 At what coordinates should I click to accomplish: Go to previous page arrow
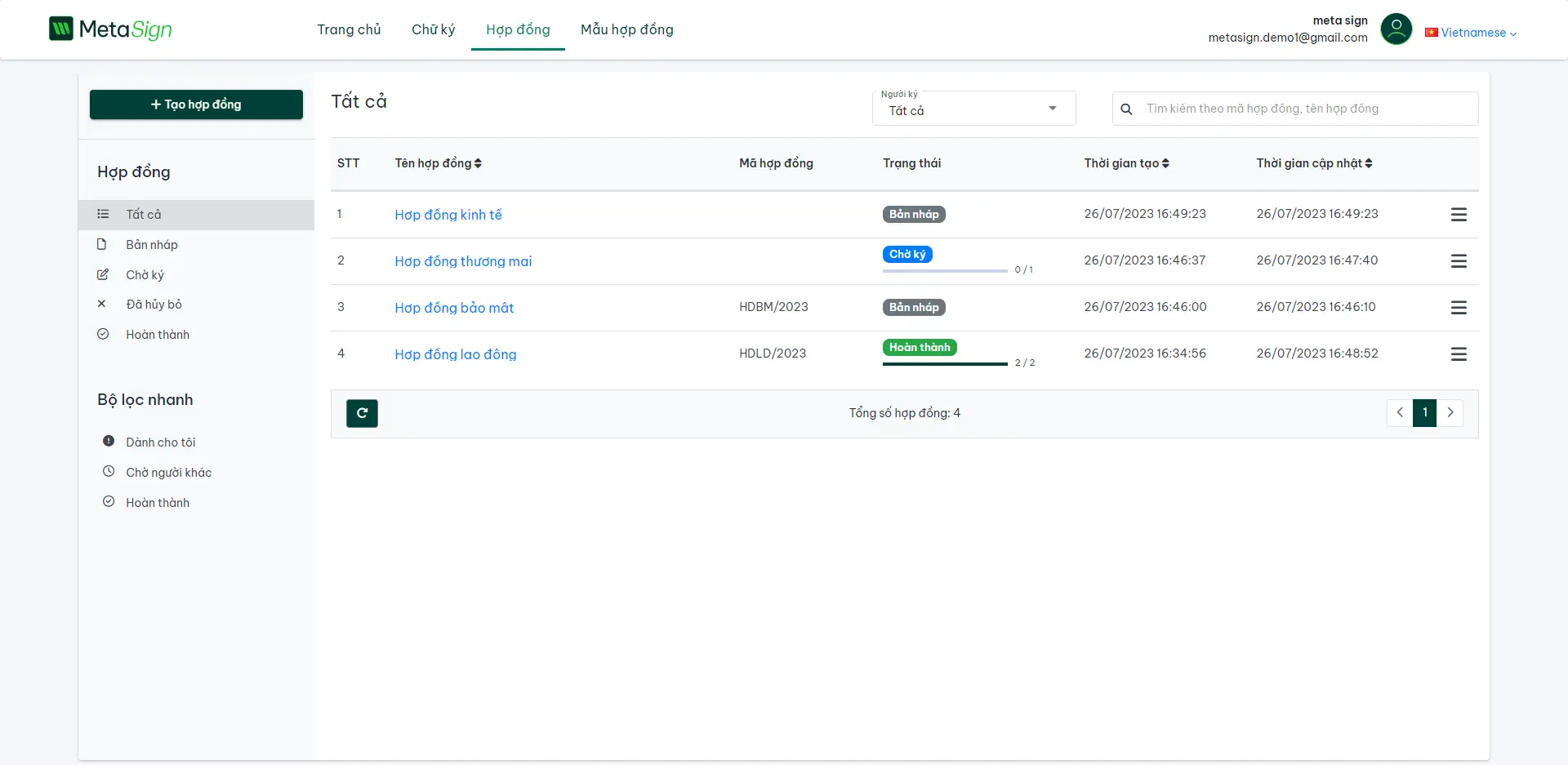click(1400, 412)
